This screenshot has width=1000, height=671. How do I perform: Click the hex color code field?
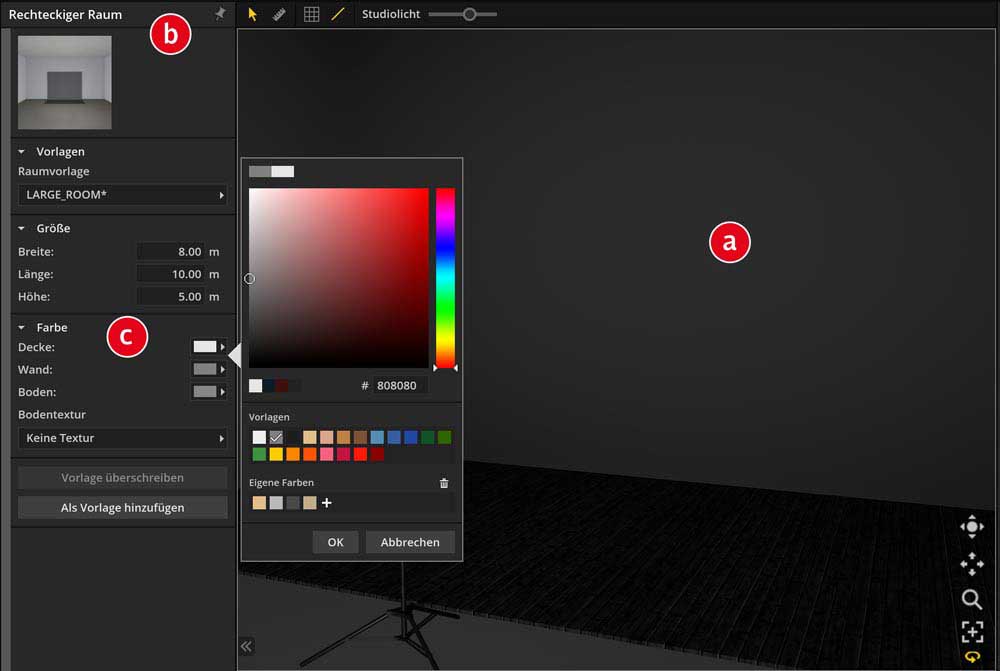click(400, 385)
